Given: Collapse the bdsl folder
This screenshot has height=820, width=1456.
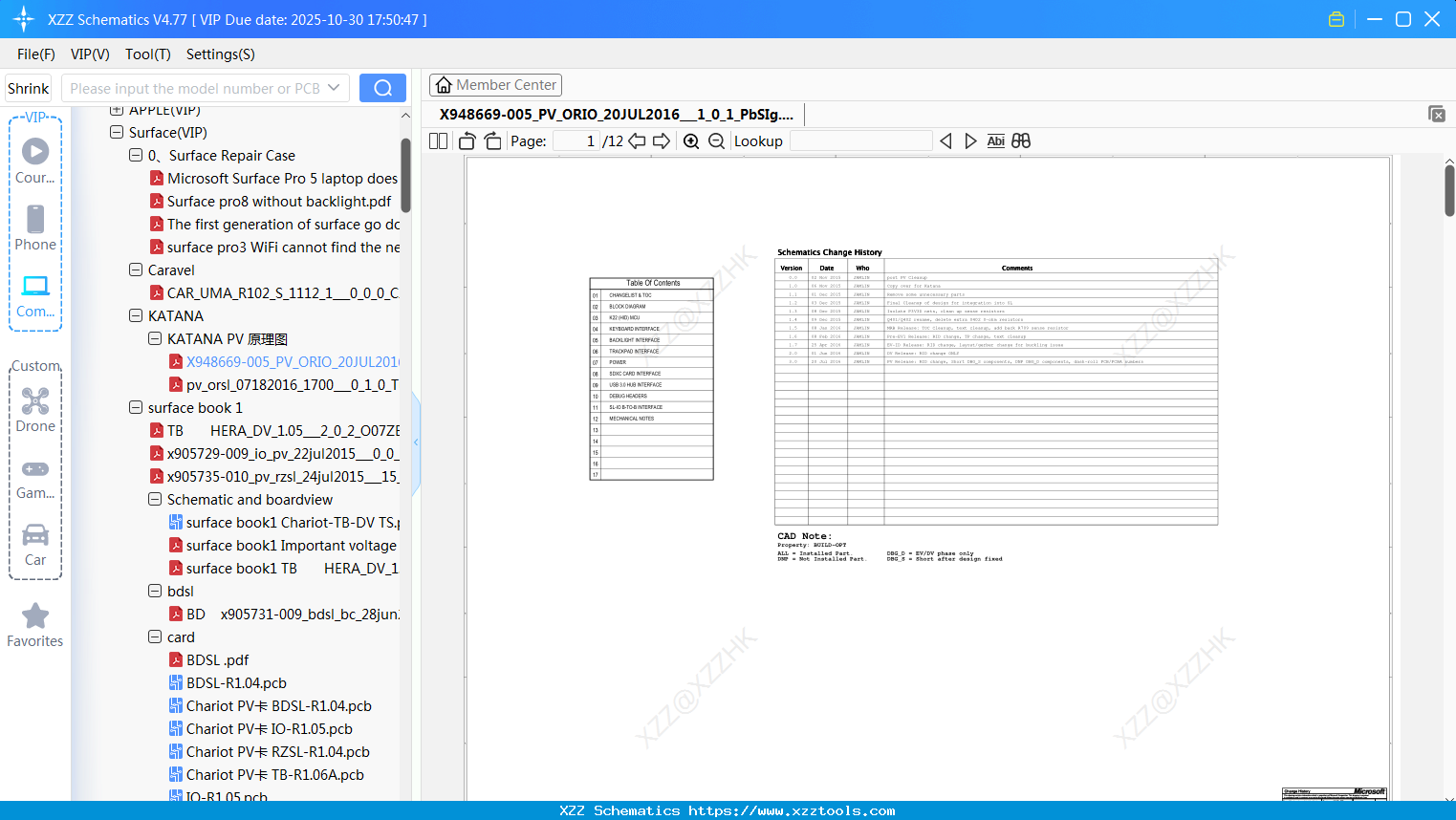Looking at the screenshot, I should pos(155,591).
